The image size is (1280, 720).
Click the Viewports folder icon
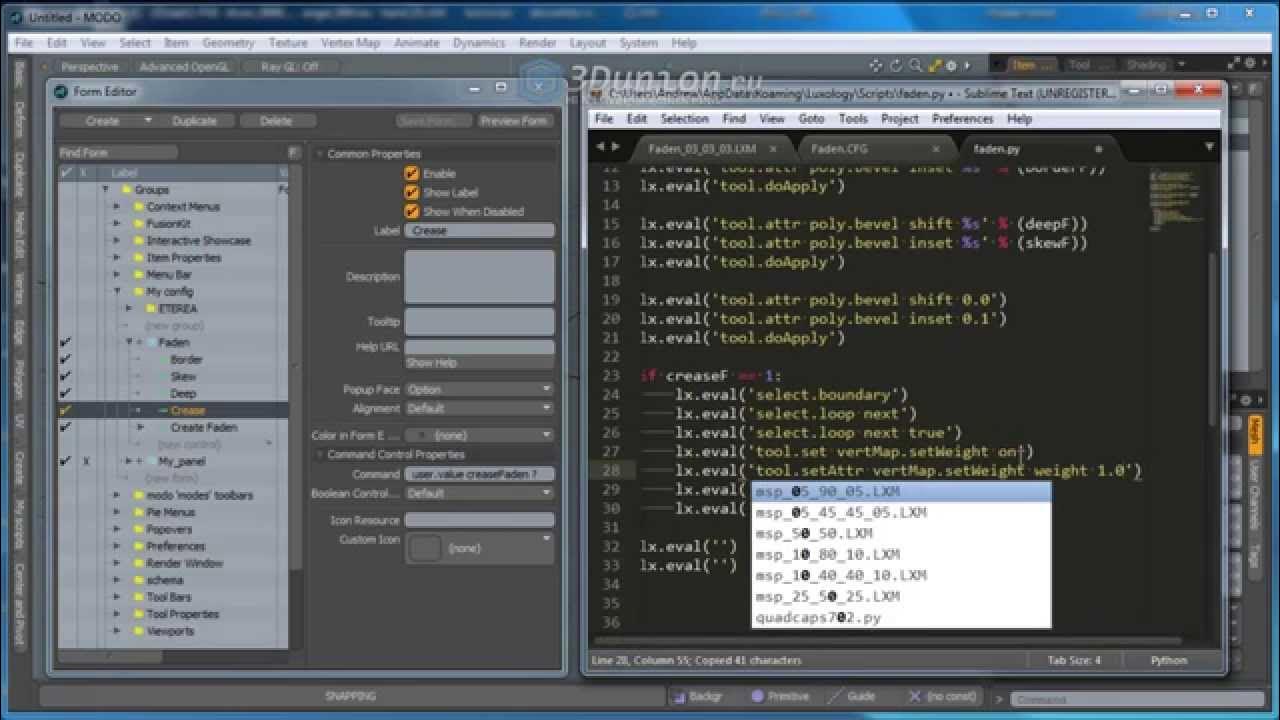coord(139,631)
